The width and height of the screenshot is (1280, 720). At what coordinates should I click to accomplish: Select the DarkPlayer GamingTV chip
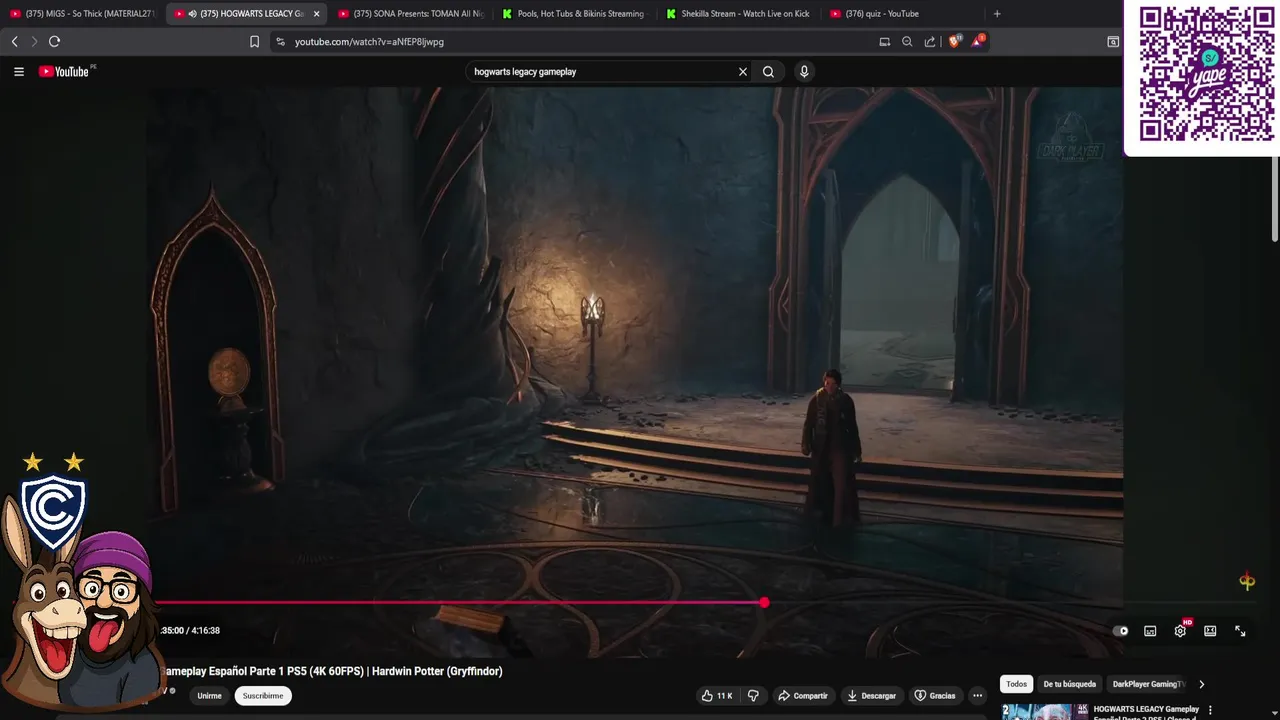1148,684
